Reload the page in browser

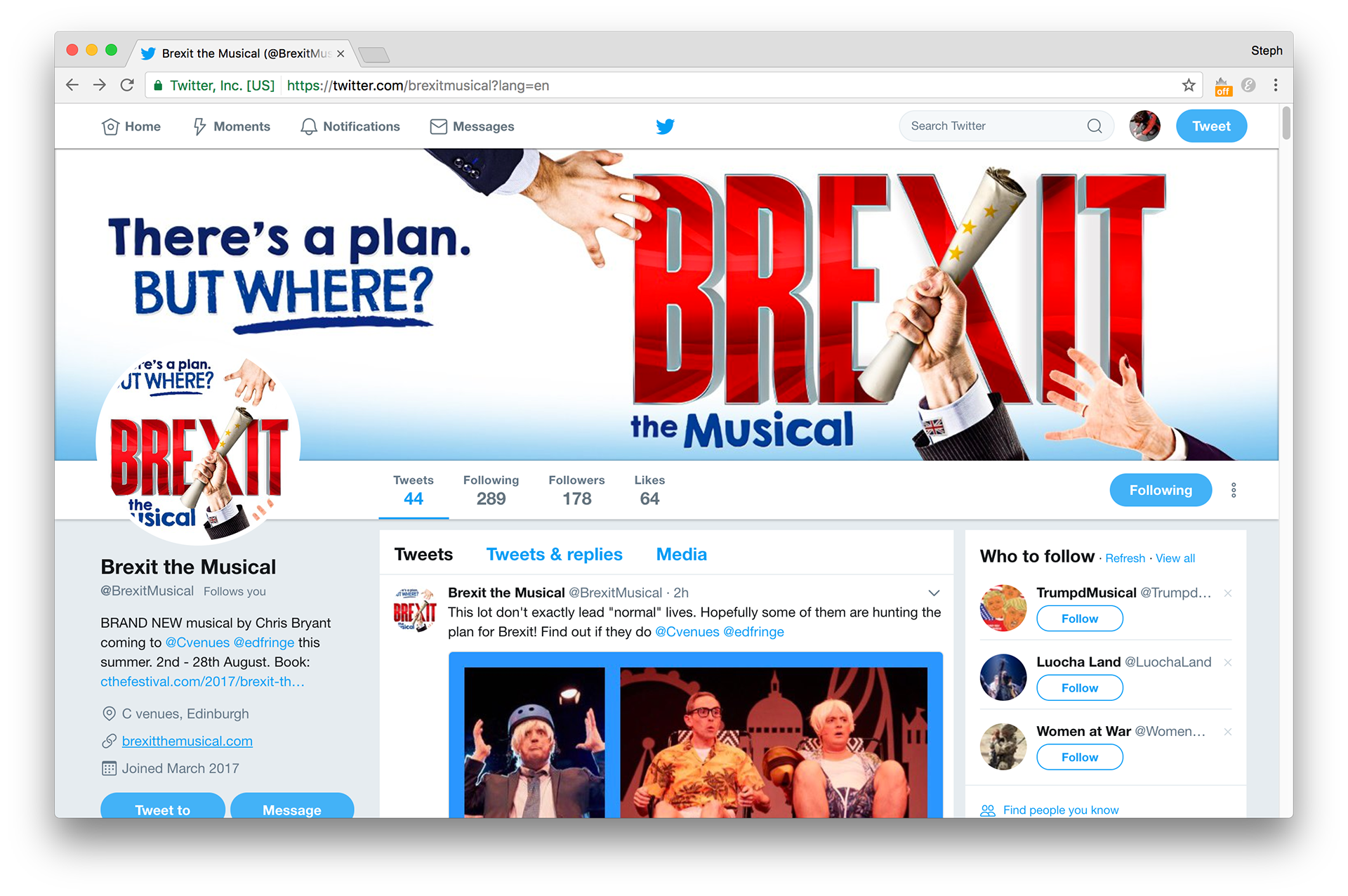[127, 86]
